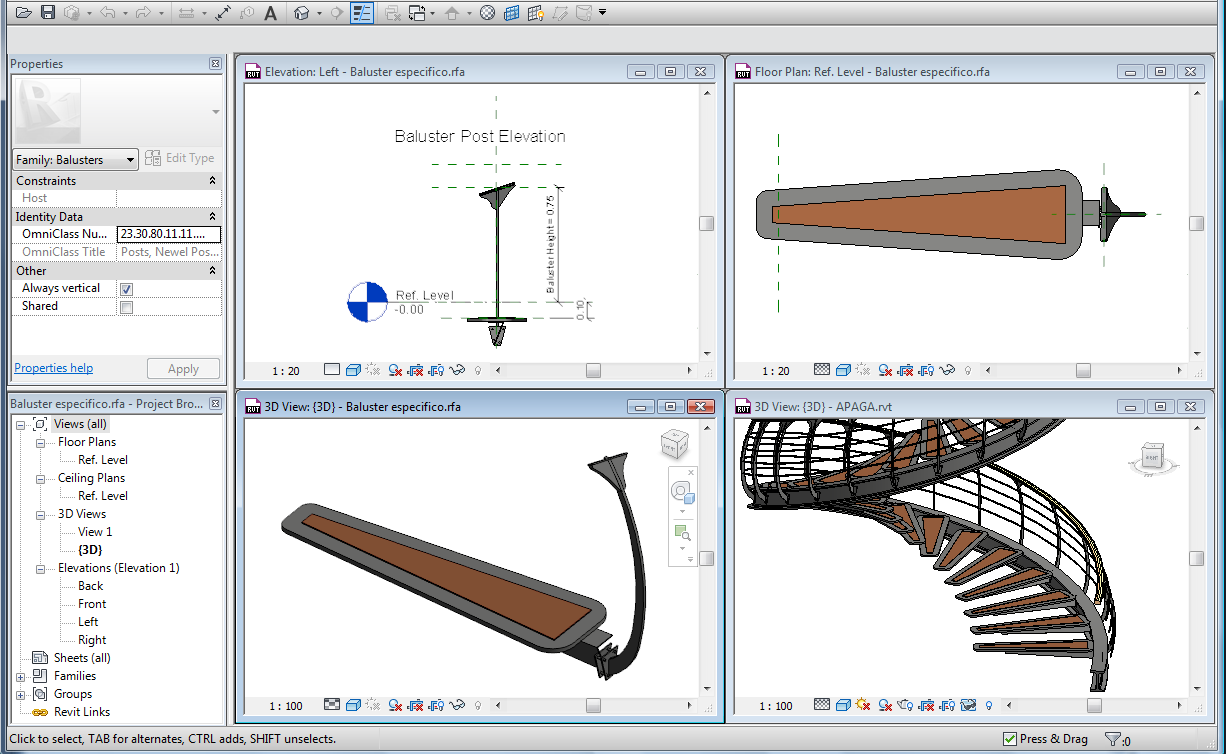Open the Properties help link
Viewport: 1226px width, 754px height.
tap(54, 368)
